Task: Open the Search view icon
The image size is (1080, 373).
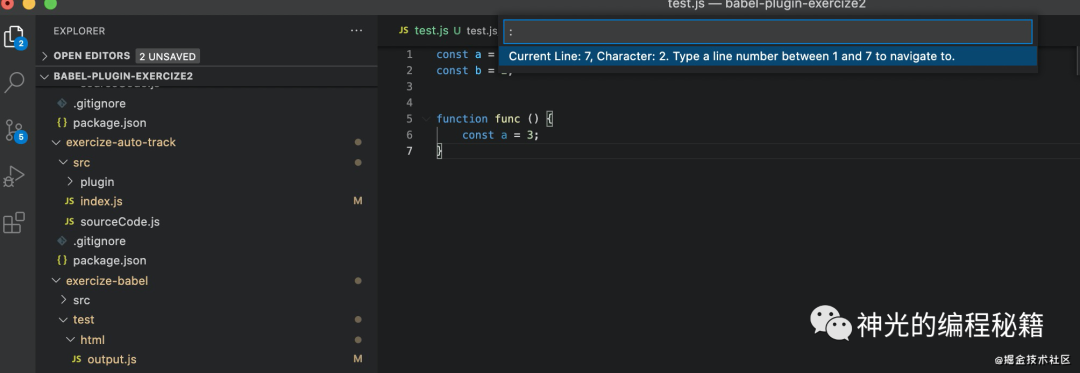Action: coord(14,82)
